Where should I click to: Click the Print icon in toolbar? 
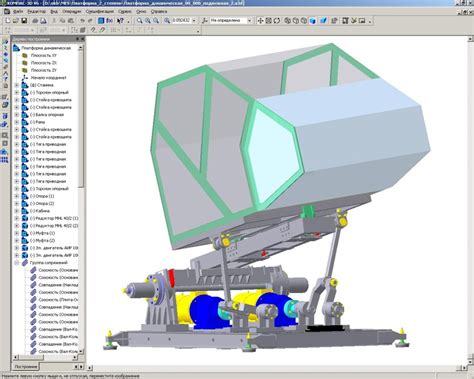[35, 21]
